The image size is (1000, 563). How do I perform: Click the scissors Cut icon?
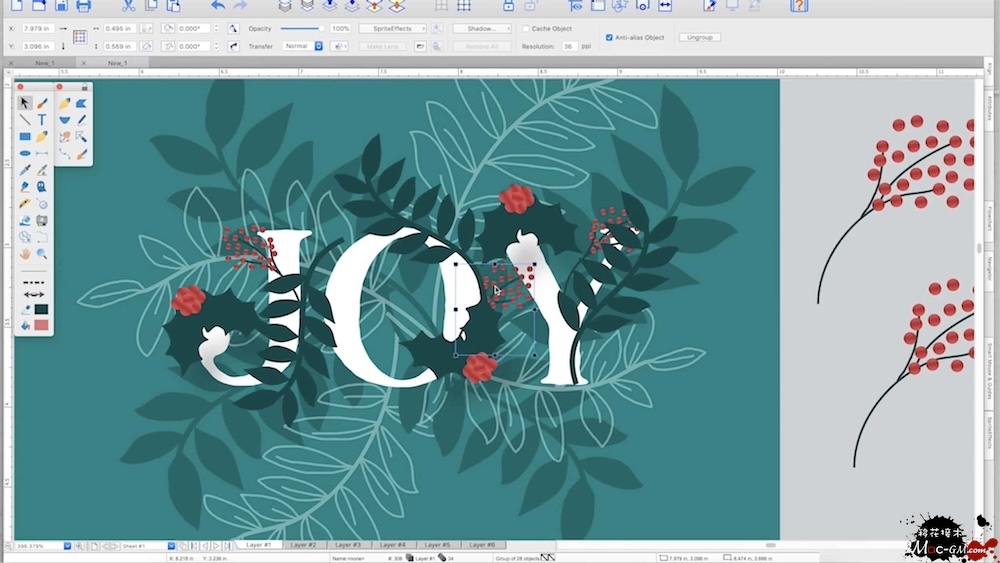tap(128, 6)
